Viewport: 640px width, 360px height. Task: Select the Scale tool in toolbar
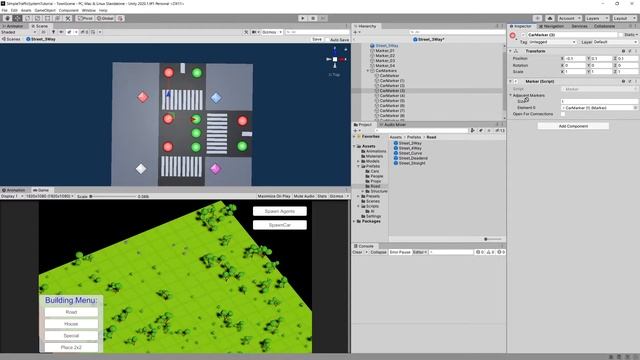(38, 18)
